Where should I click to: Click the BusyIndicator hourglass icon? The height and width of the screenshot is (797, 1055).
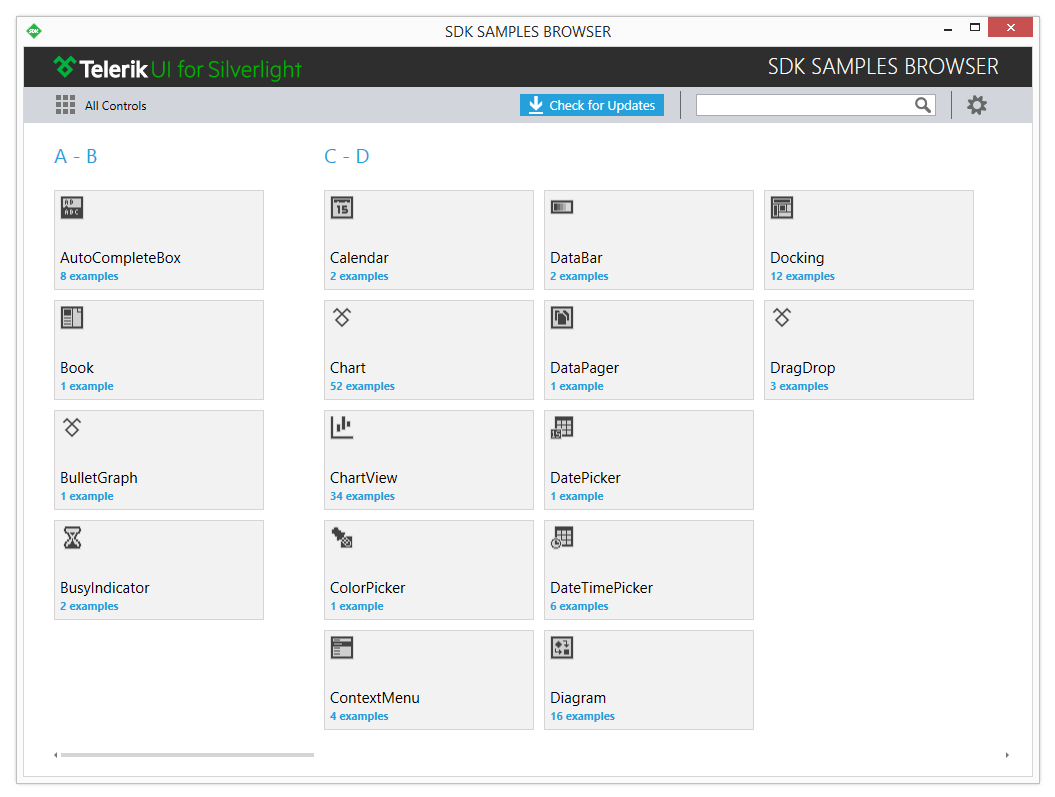(x=72, y=537)
